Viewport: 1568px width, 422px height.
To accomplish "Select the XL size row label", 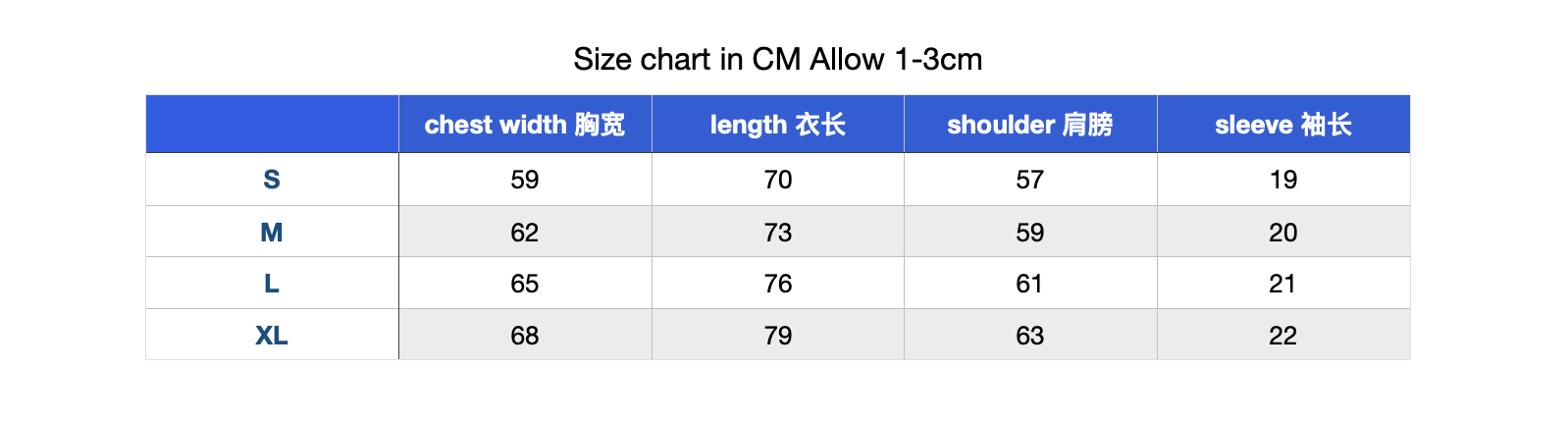I will point(272,336).
